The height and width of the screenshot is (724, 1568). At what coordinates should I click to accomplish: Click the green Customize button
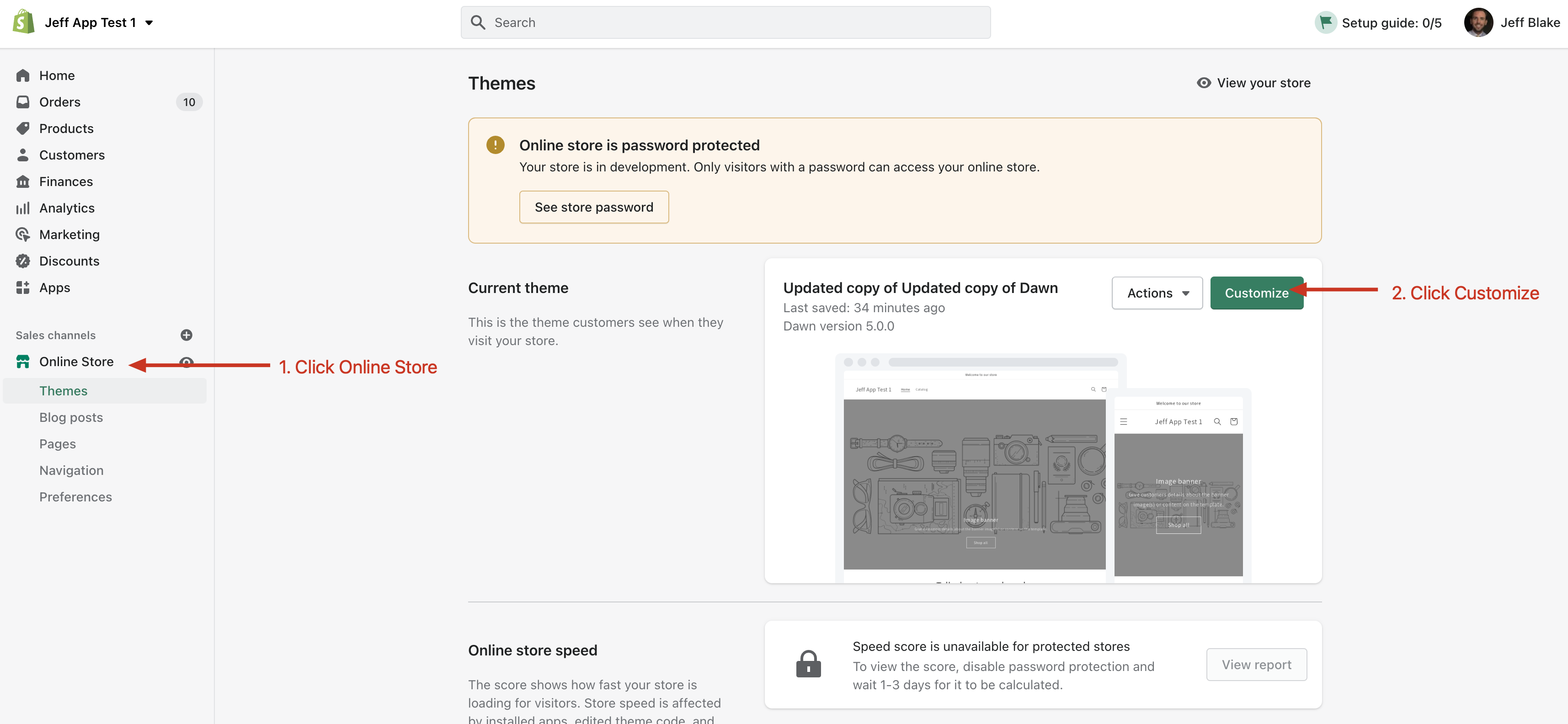(1256, 293)
